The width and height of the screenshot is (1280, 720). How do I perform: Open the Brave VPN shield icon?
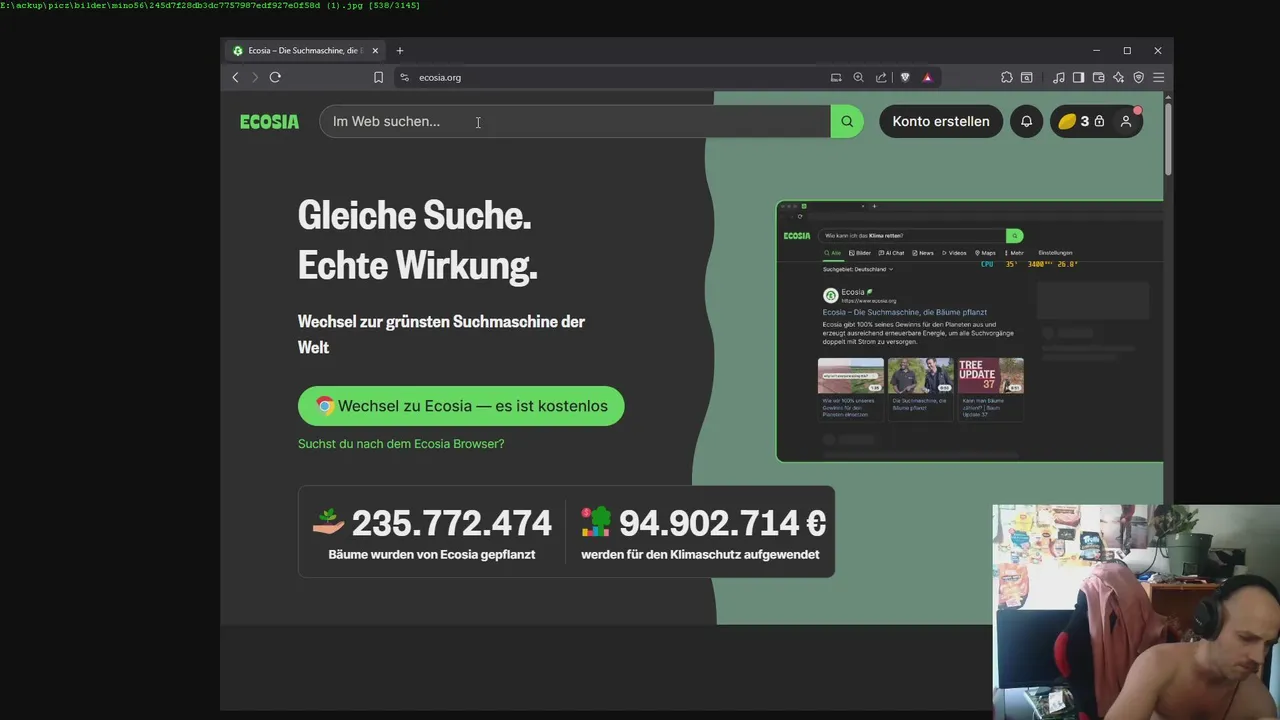[x=1138, y=77]
